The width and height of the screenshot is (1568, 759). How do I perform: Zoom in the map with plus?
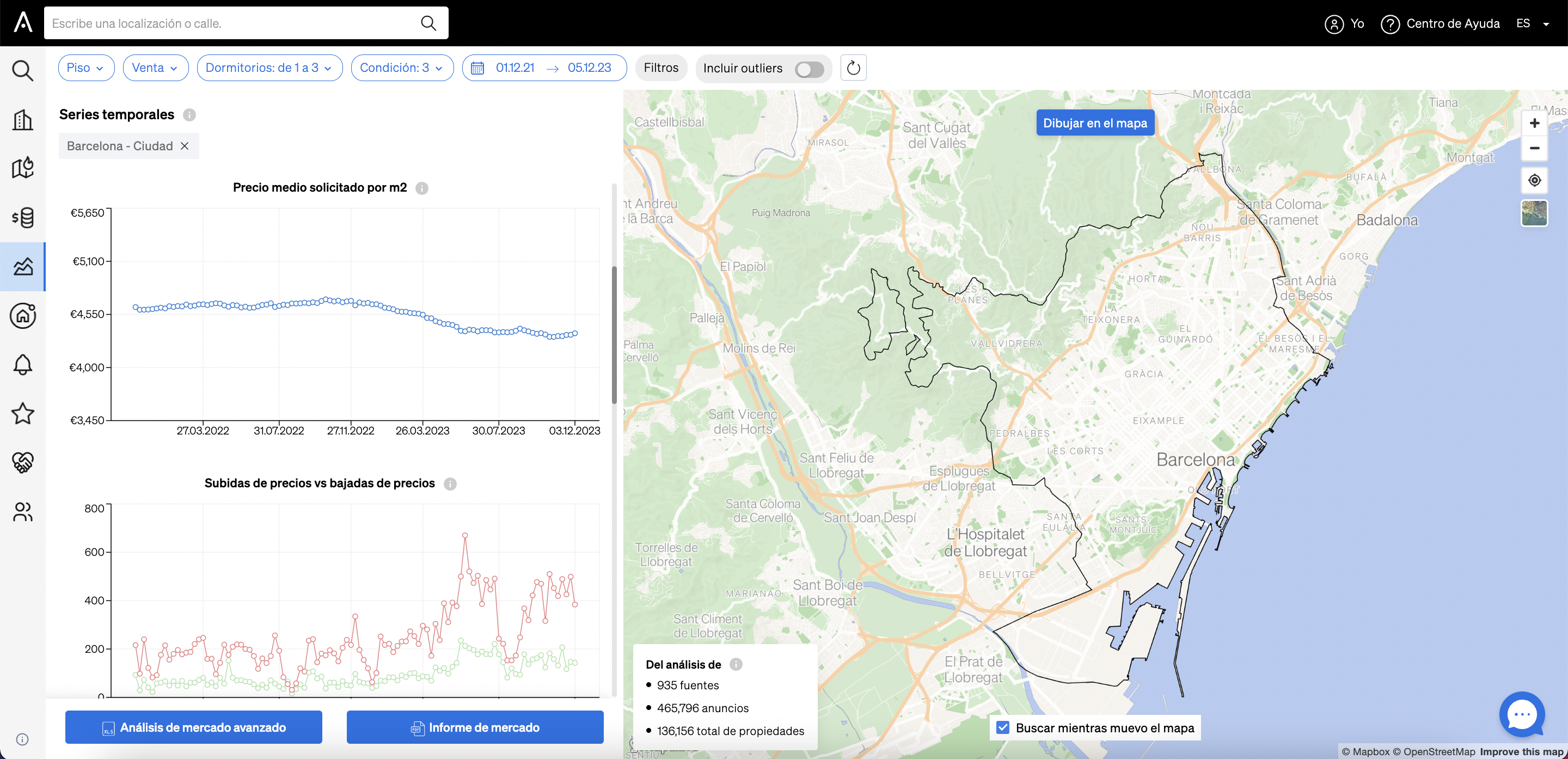1534,123
